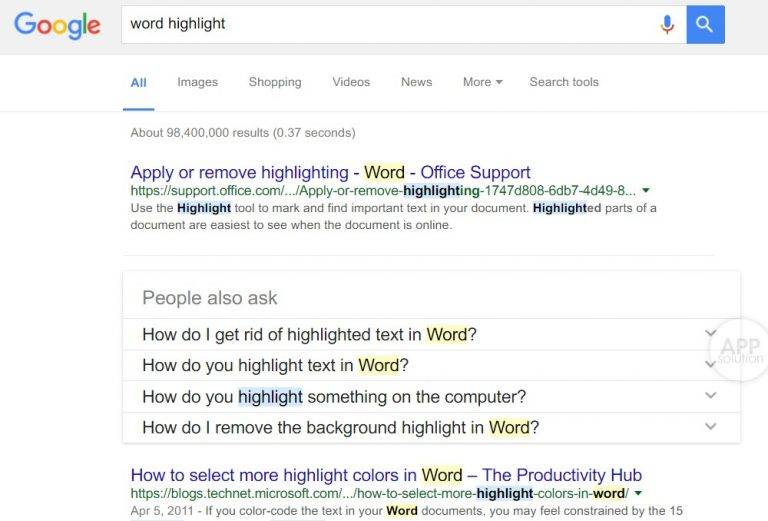Open dropdown arrow next to support.office.com URL
This screenshot has height=521, width=768.
pos(646,190)
